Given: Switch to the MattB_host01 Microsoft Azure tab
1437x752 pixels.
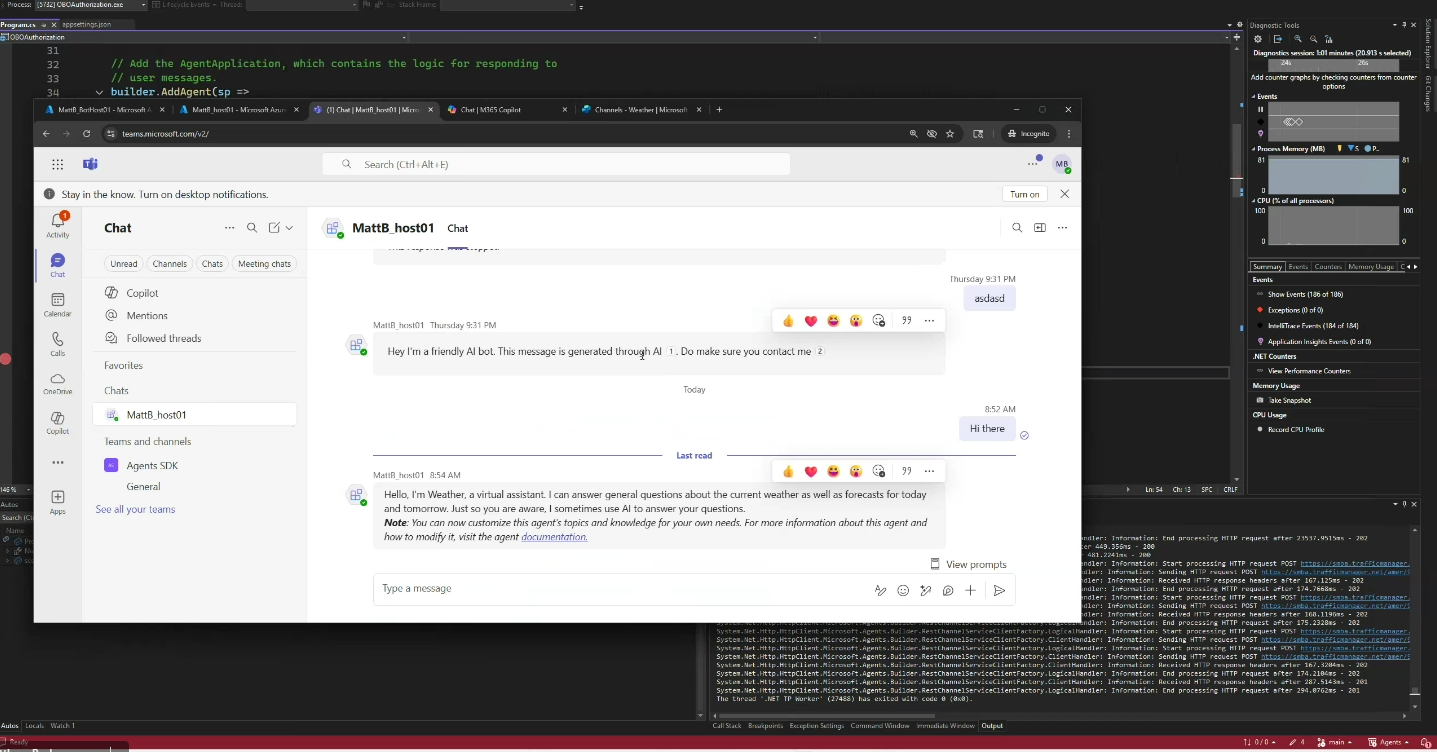Looking at the screenshot, I should point(237,110).
